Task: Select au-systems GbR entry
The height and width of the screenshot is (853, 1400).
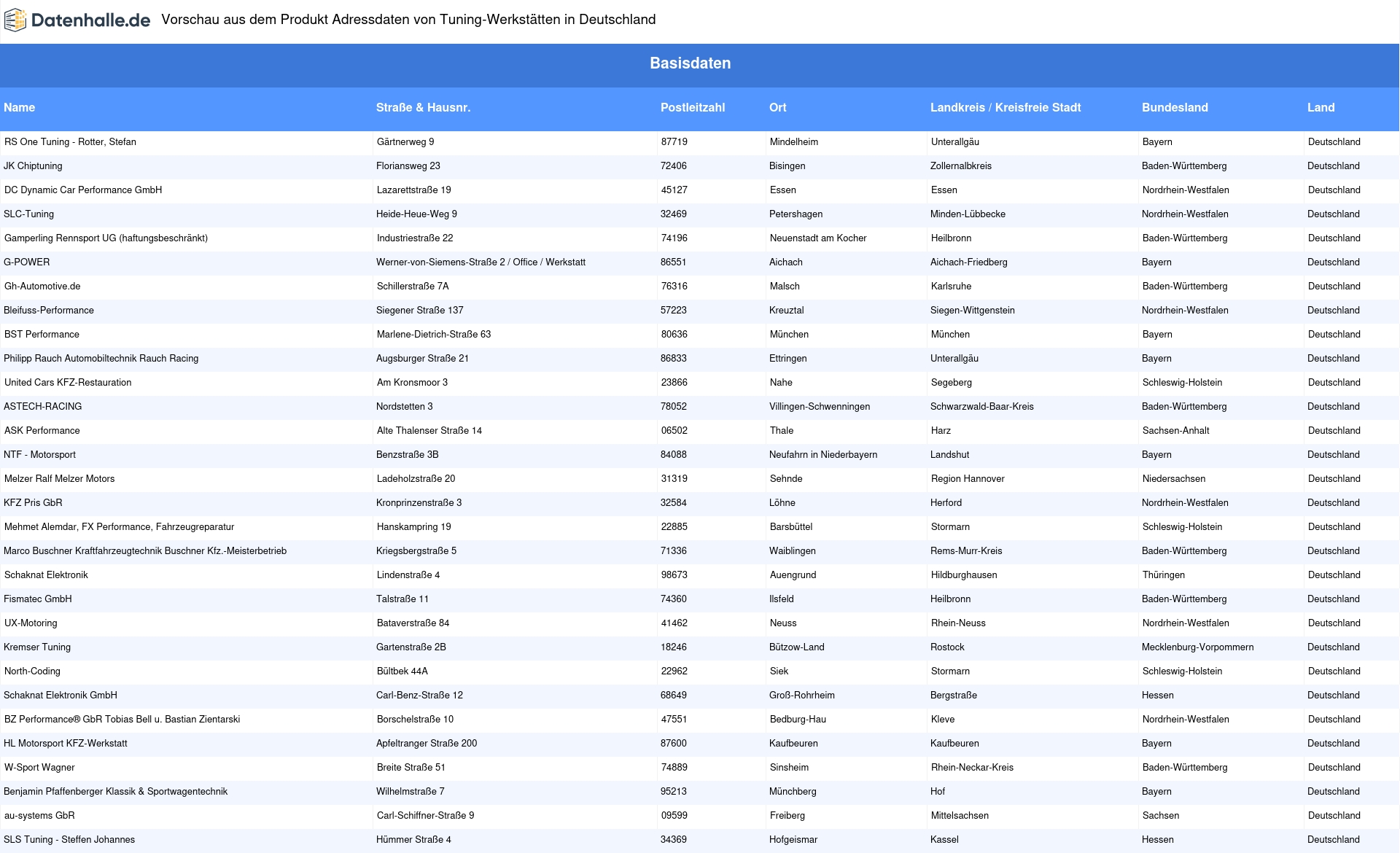Action: point(39,816)
